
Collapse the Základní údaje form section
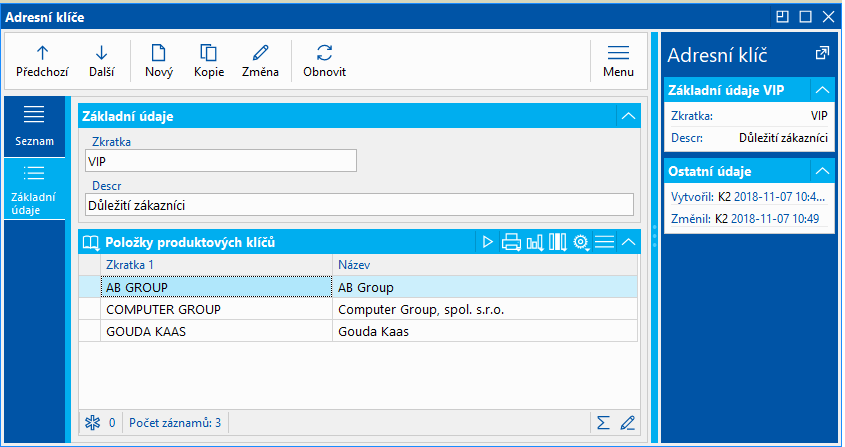click(628, 116)
